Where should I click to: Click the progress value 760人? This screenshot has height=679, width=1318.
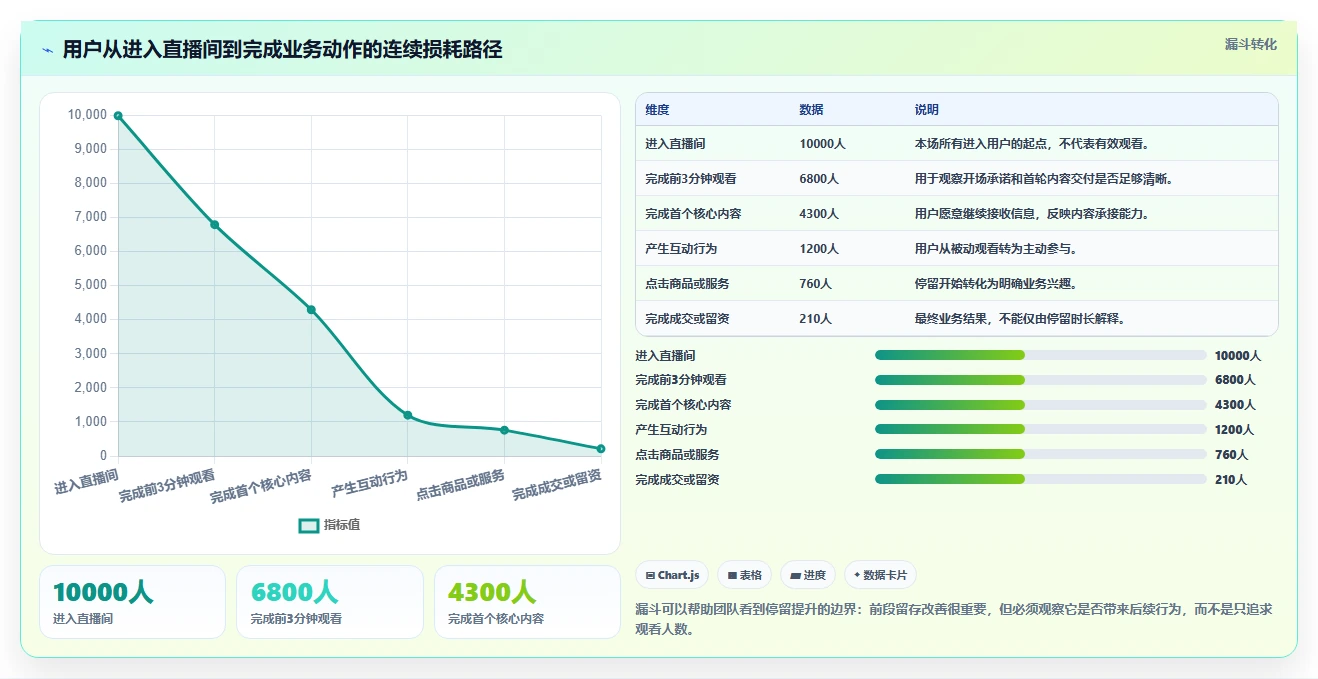pyautogui.click(x=1231, y=455)
